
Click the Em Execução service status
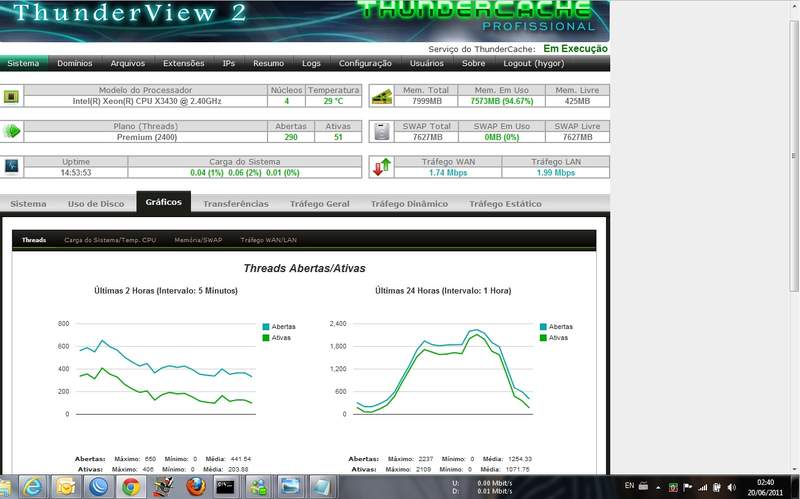coord(575,49)
